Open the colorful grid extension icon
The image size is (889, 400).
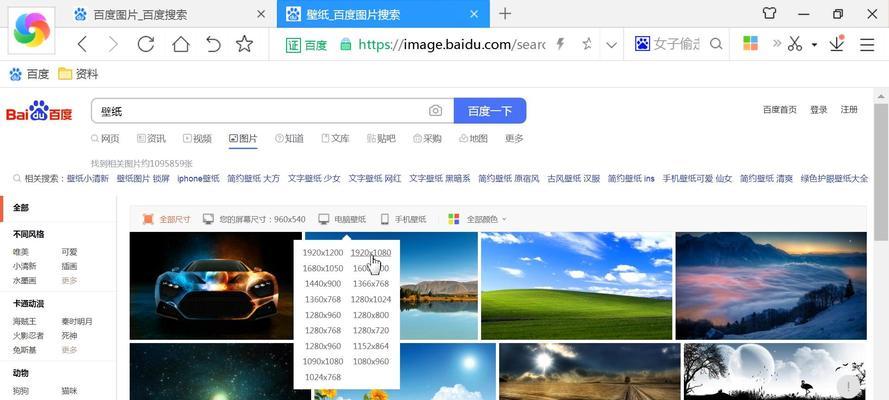[751, 44]
